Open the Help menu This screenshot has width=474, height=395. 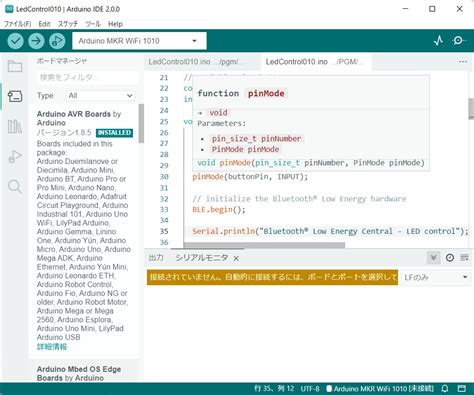115,24
